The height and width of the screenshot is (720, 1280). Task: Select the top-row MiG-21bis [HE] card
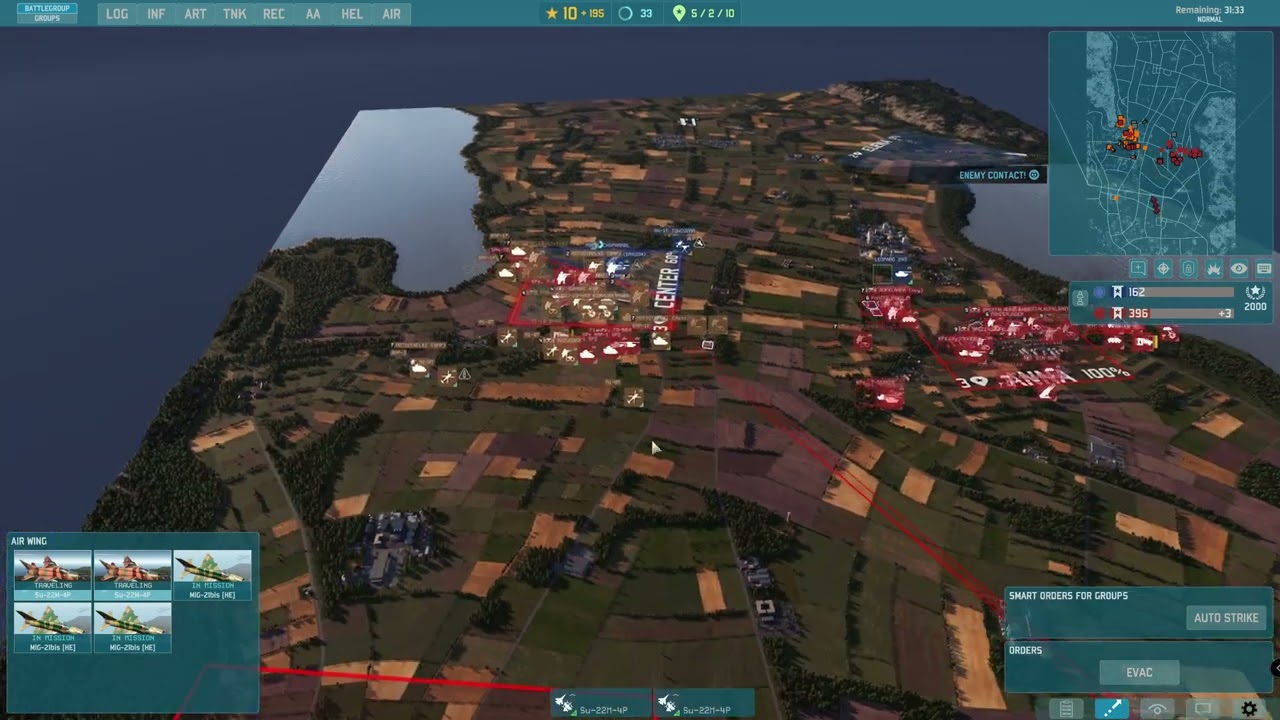click(x=213, y=575)
